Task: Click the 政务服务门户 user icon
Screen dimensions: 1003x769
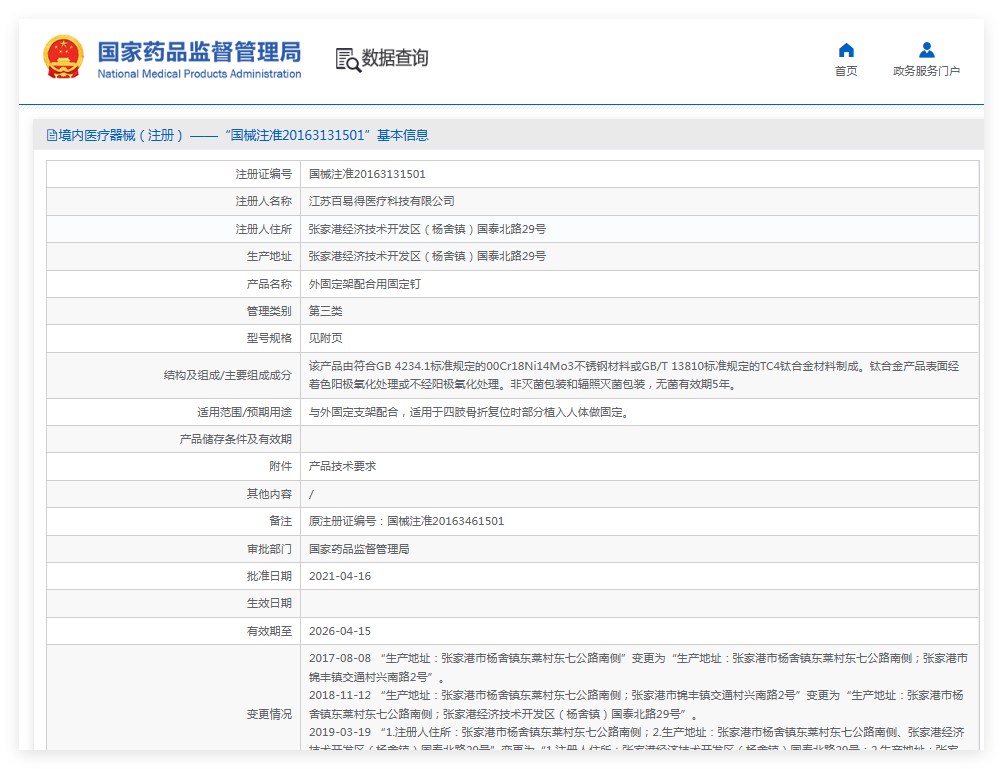Action: click(926, 50)
